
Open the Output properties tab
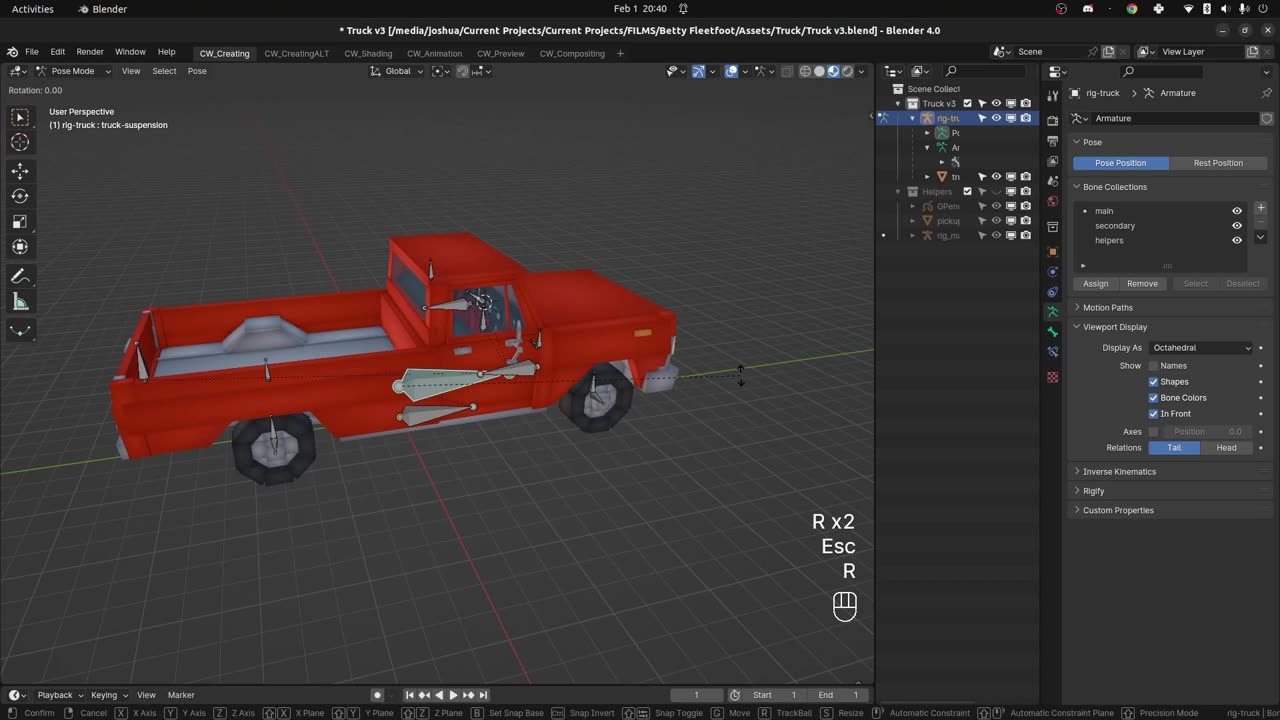point(1052,141)
